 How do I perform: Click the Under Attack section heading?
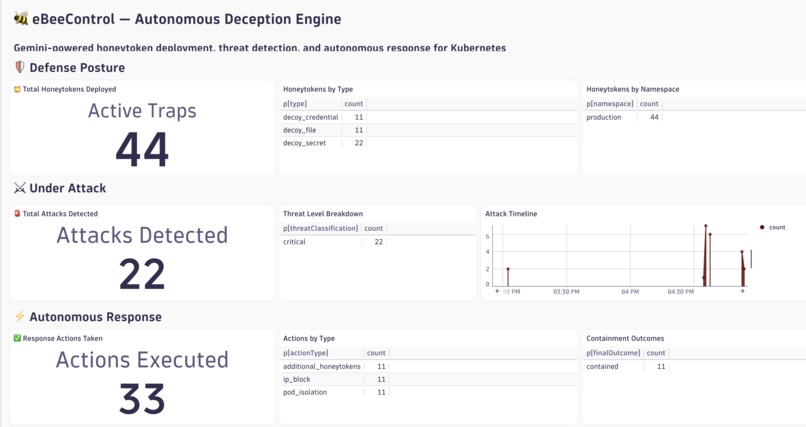(x=68, y=188)
